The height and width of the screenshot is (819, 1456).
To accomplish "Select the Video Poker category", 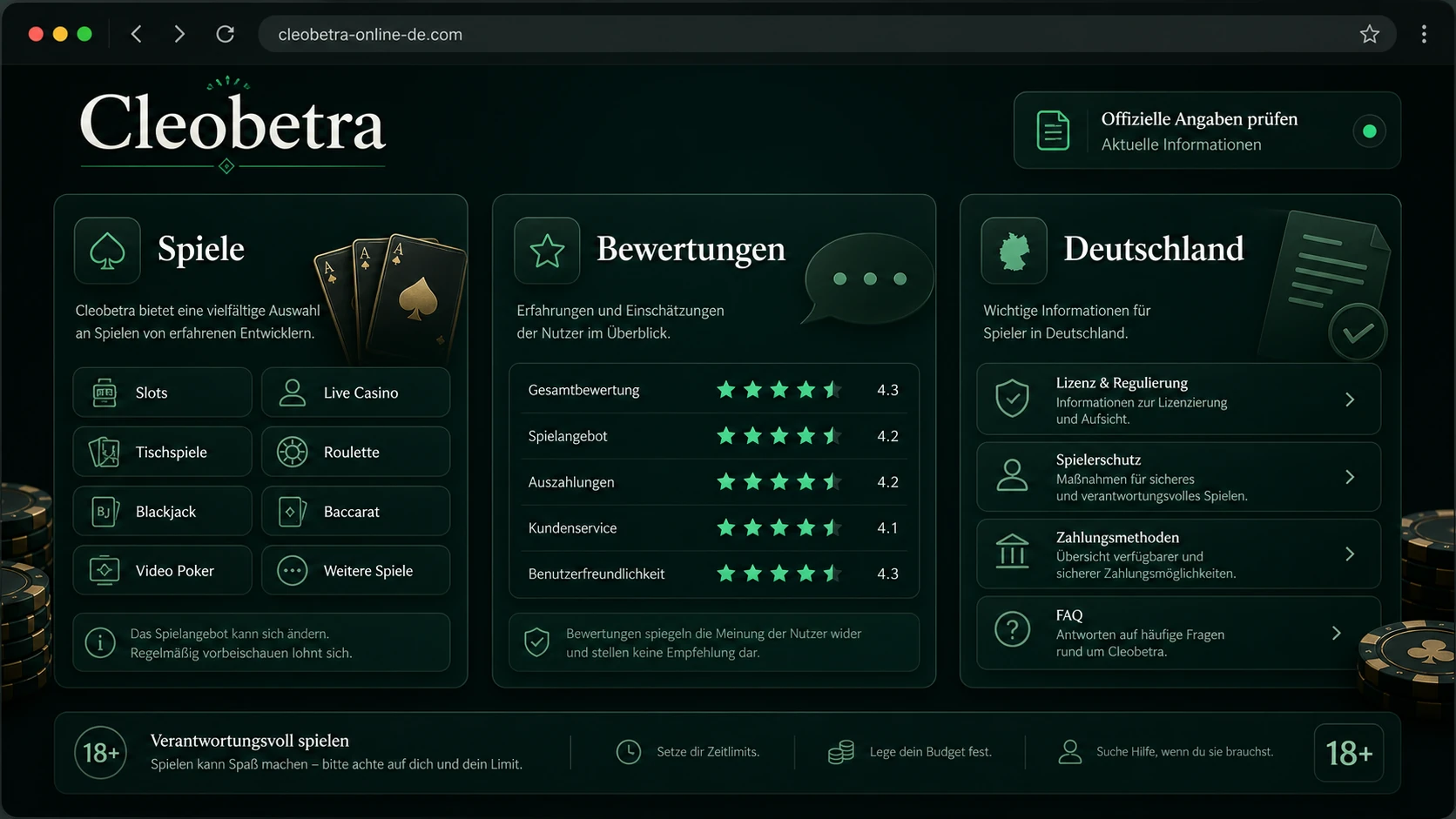I will 163,570.
